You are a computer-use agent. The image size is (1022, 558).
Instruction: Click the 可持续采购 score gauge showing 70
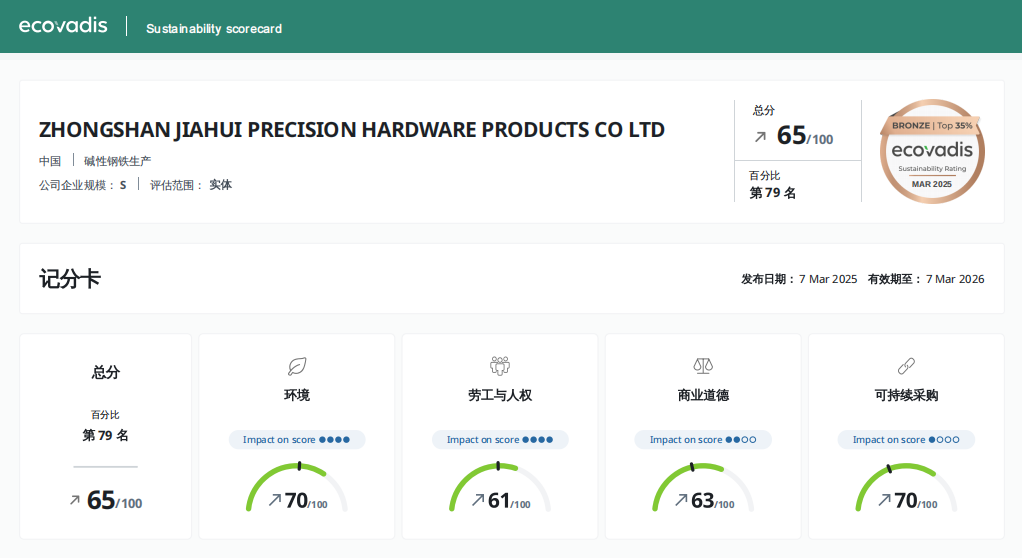point(906,488)
